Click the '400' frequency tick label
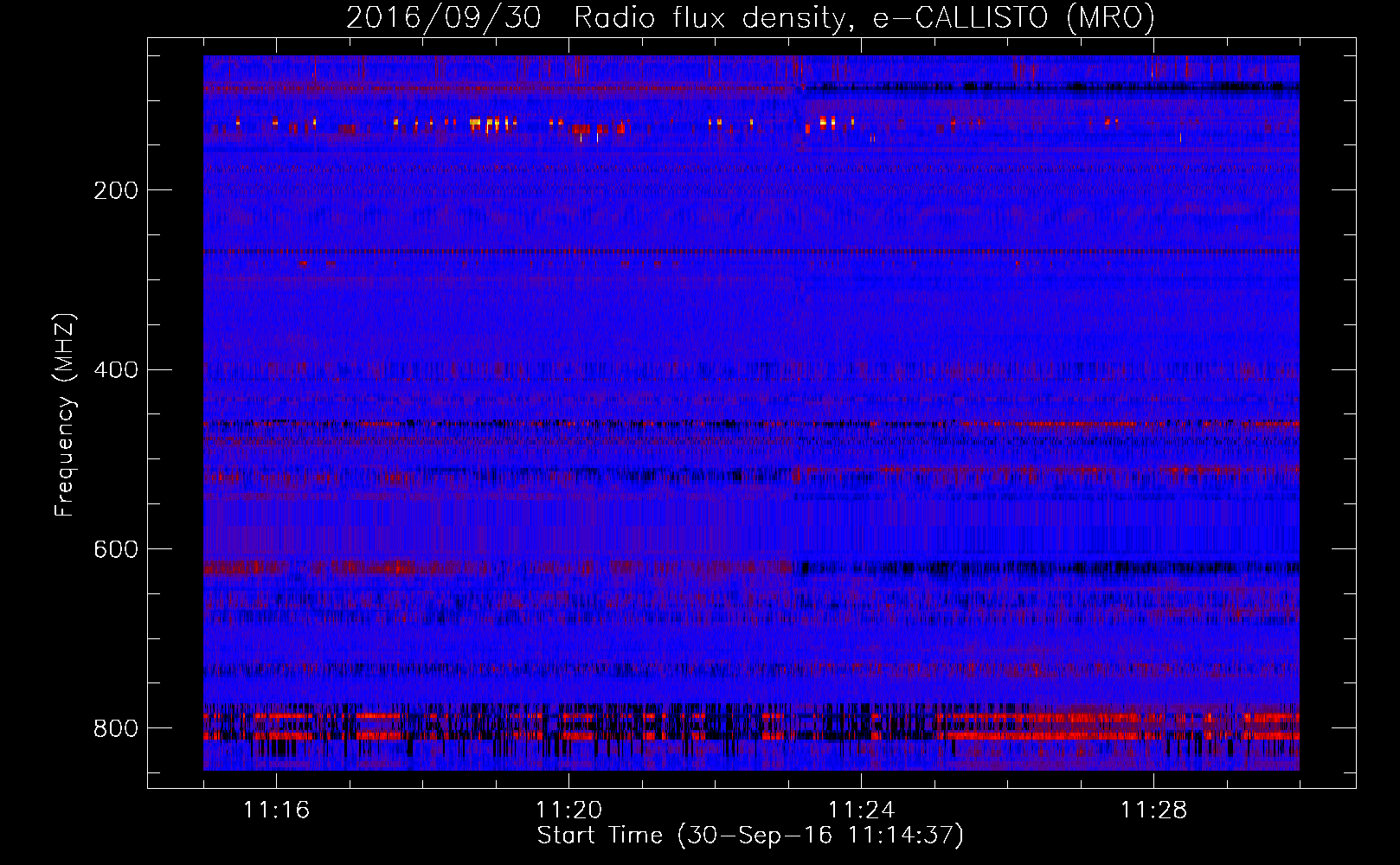The height and width of the screenshot is (865, 1400). pyautogui.click(x=115, y=370)
